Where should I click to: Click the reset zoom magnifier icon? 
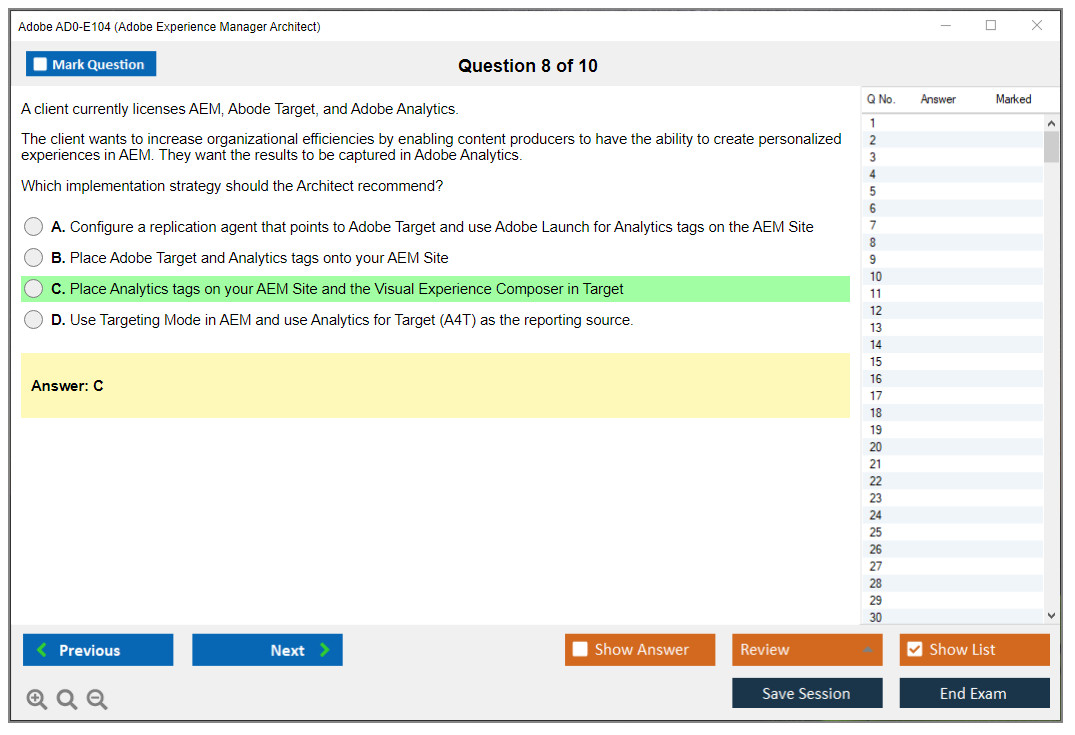(67, 699)
